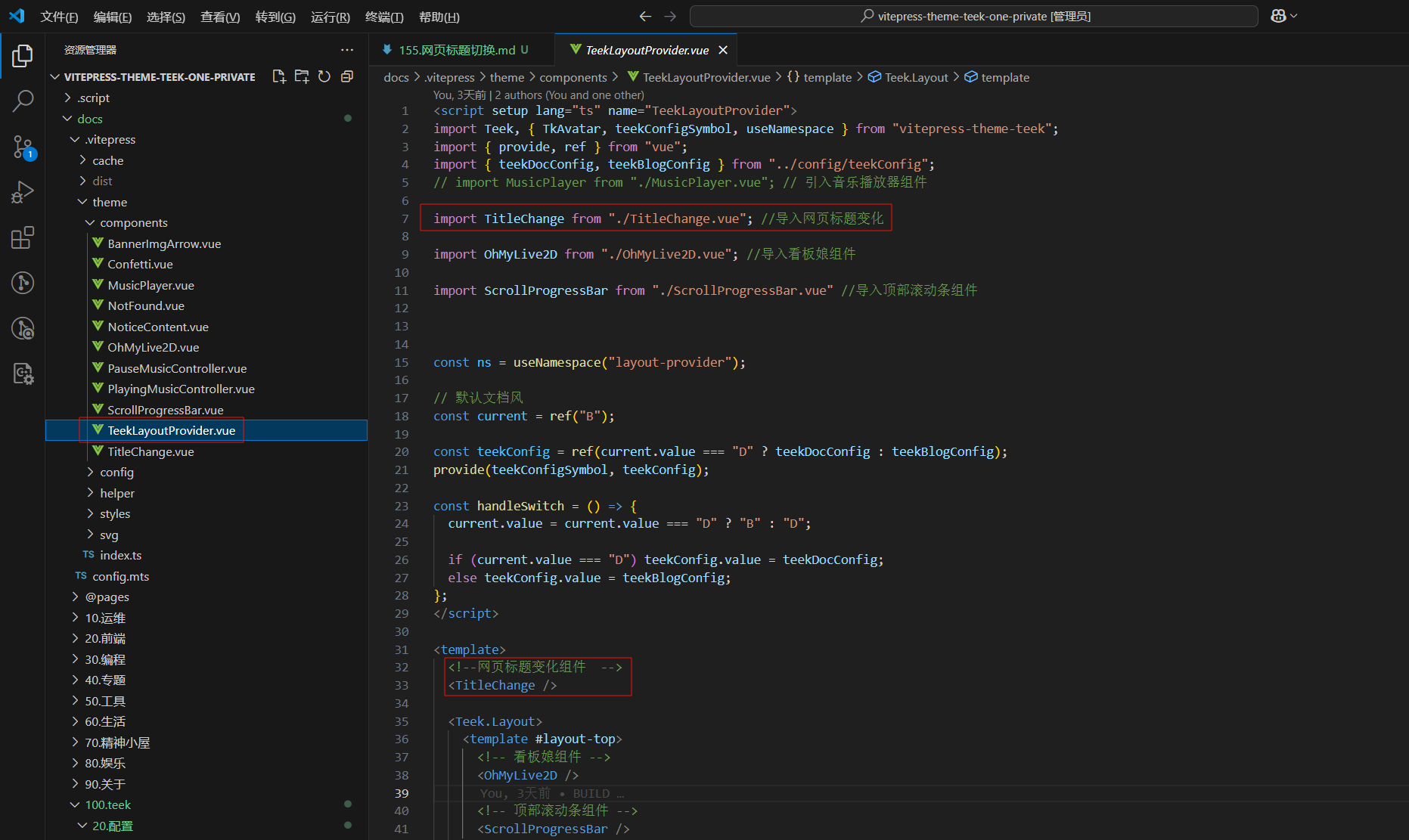Click the VS Code logo icon
Viewport: 1409px width, 840px height.
tap(17, 16)
